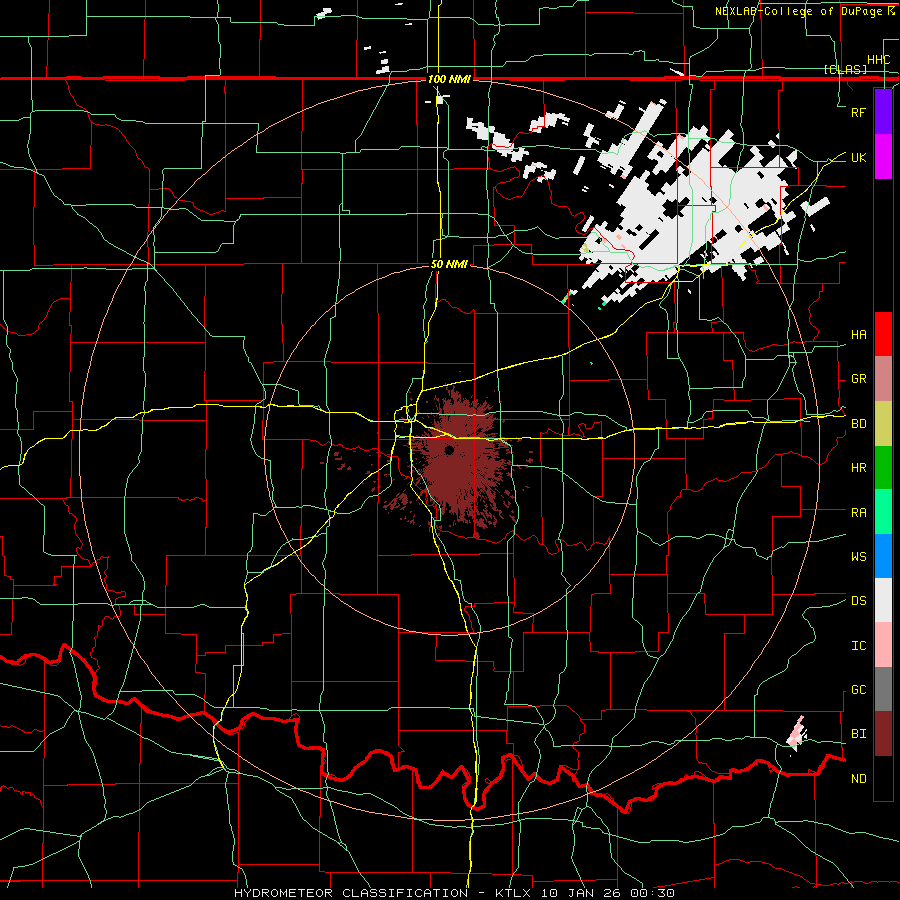Click the GR legend label
The width and height of the screenshot is (900, 900).
858,379
